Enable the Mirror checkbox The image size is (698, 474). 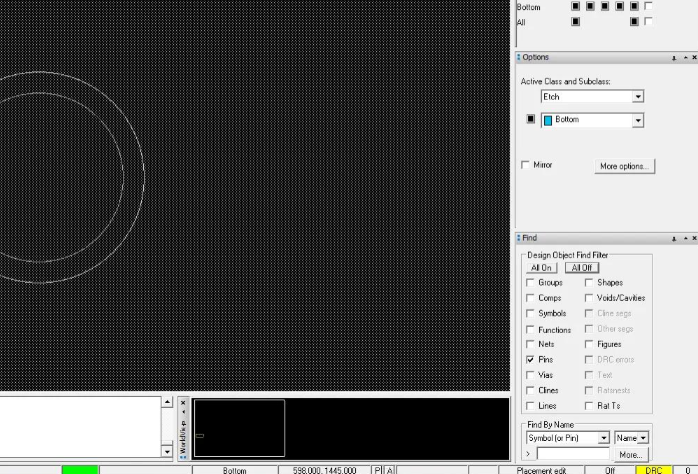[527, 165]
